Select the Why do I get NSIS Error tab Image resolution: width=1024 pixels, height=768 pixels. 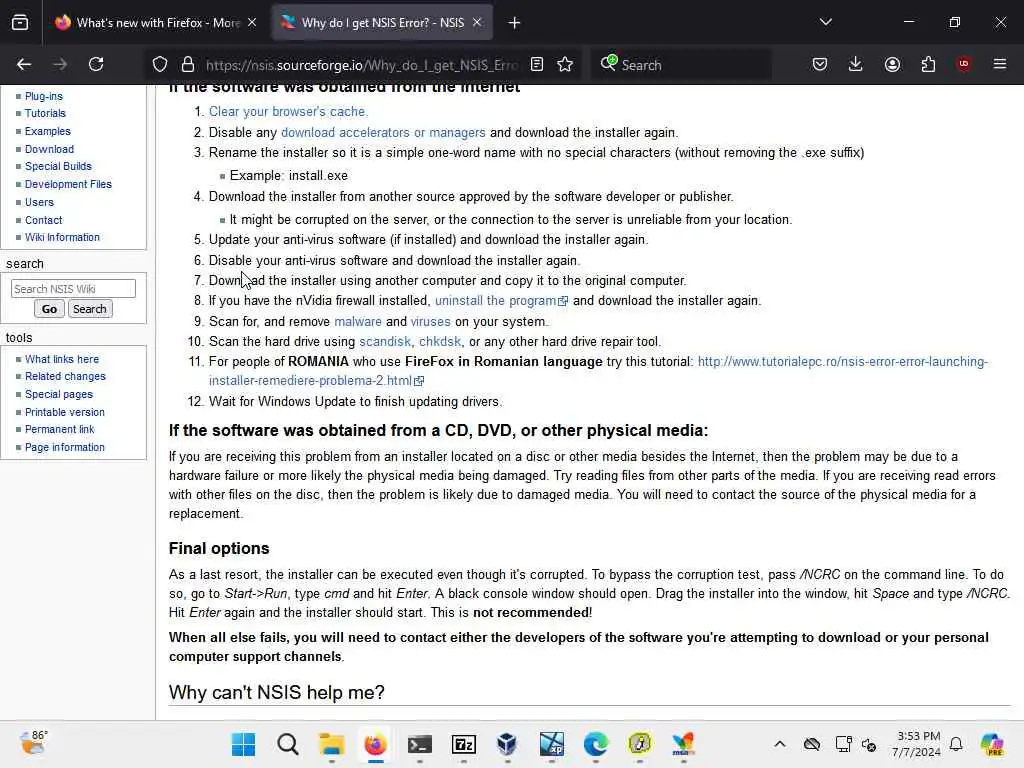(382, 23)
